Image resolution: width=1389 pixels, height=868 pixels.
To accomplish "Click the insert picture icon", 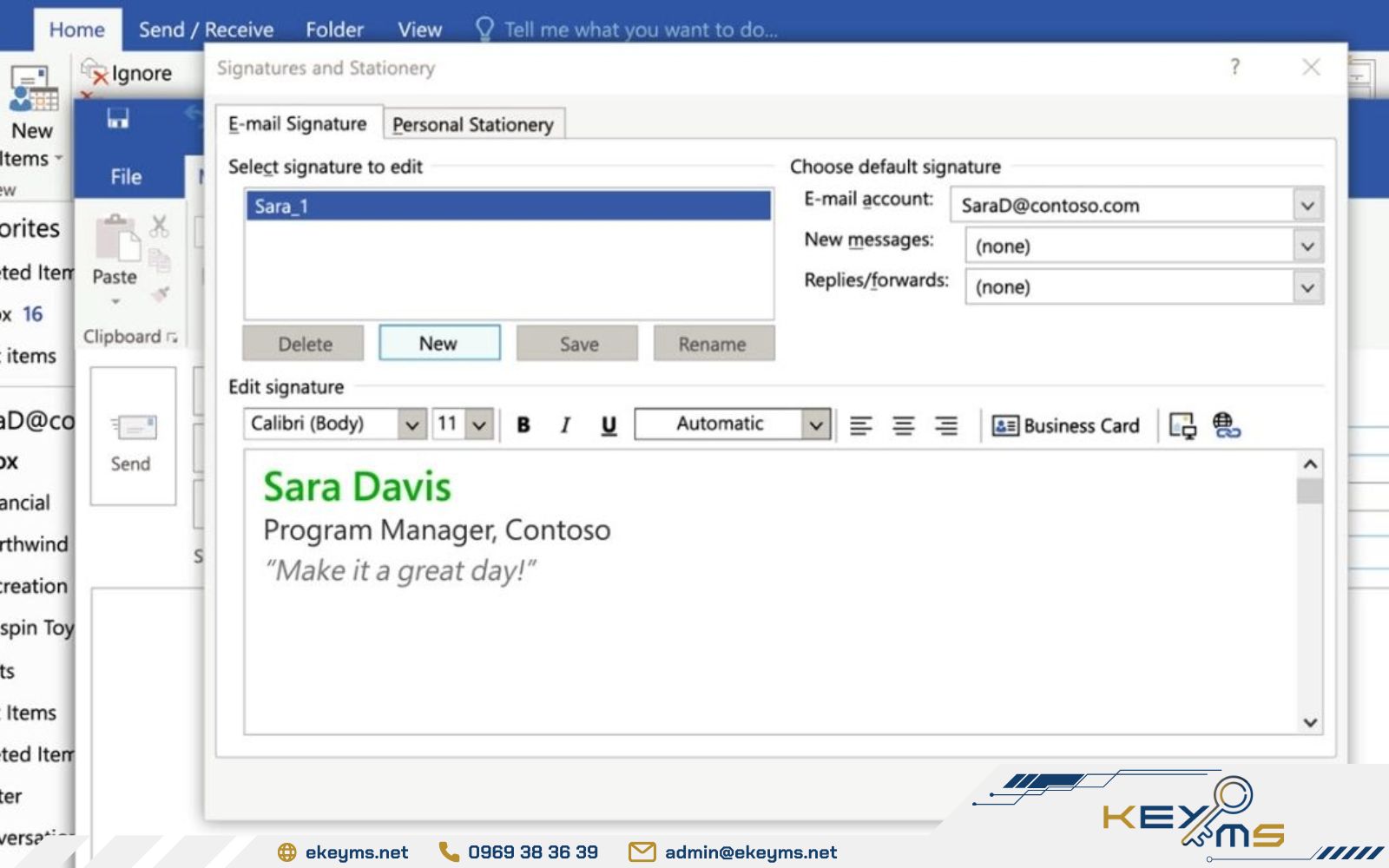I will 1182,425.
